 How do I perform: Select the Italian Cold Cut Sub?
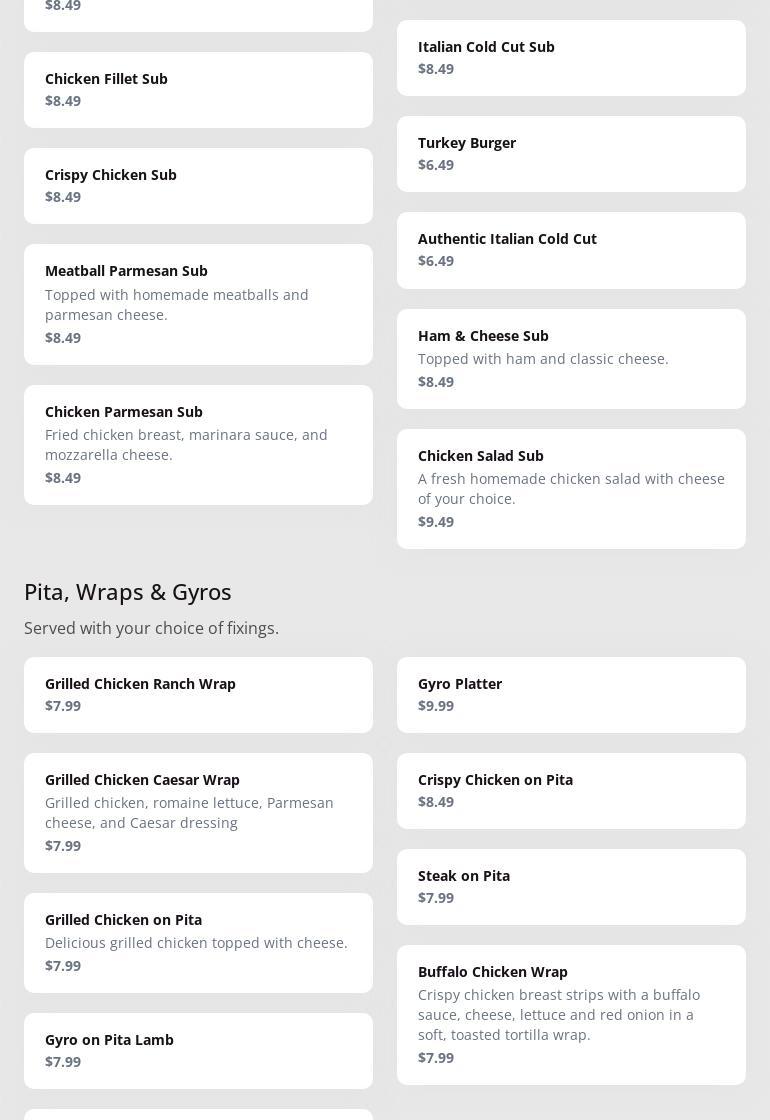pyautogui.click(x=571, y=58)
